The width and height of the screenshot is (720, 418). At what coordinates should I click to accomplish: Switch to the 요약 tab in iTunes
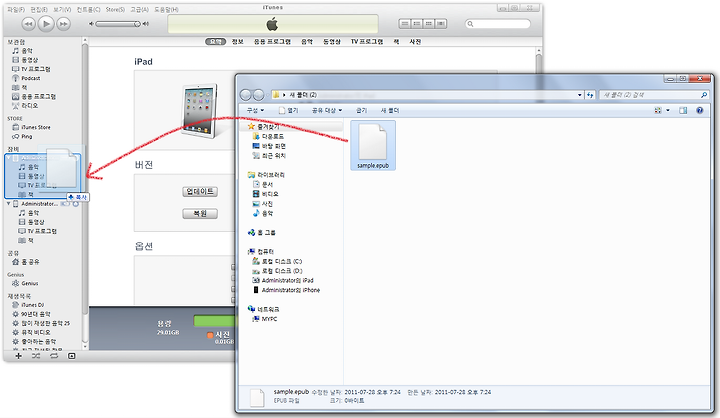215,41
